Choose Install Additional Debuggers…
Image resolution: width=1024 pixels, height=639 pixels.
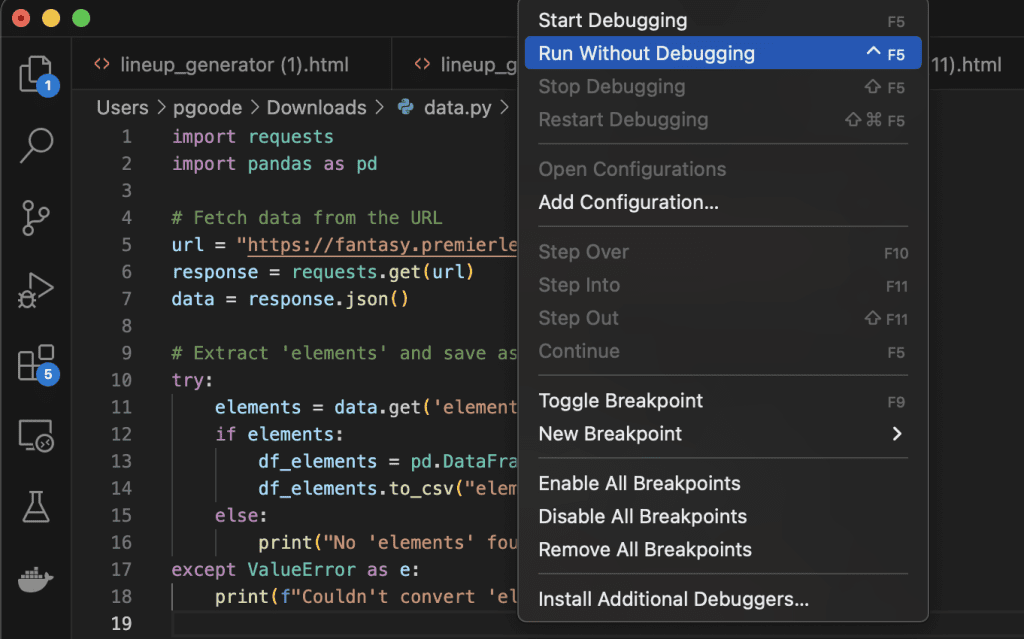[722, 599]
